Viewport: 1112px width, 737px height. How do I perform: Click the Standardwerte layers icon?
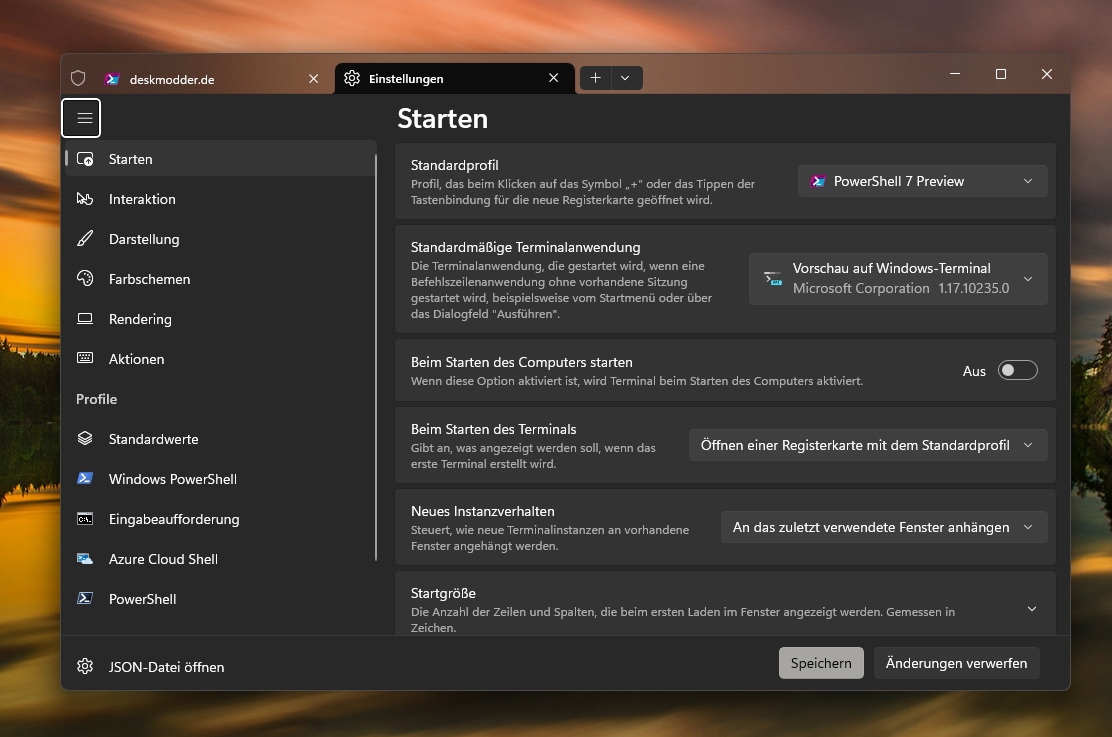85,438
